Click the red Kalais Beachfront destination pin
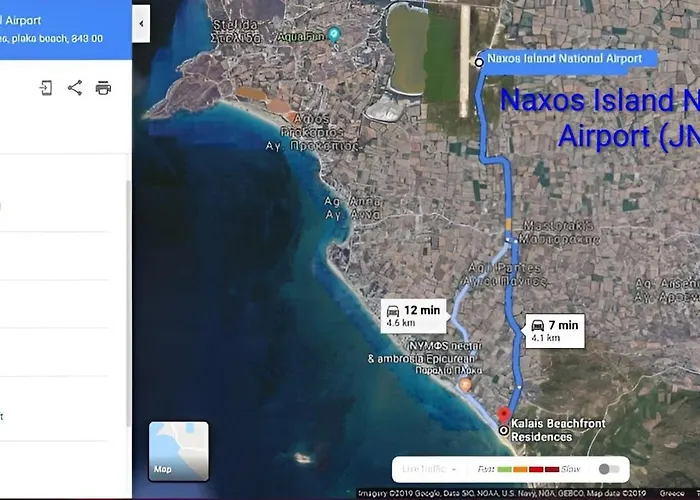700x500 pixels. tap(504, 415)
